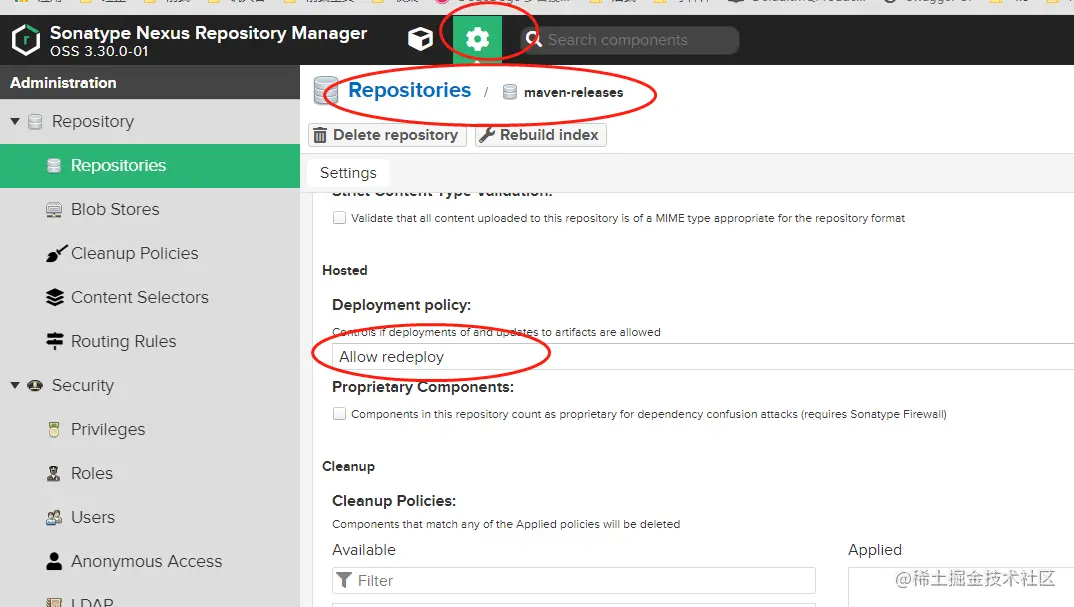Click the Cleanup Policies broom icon

click(56, 253)
